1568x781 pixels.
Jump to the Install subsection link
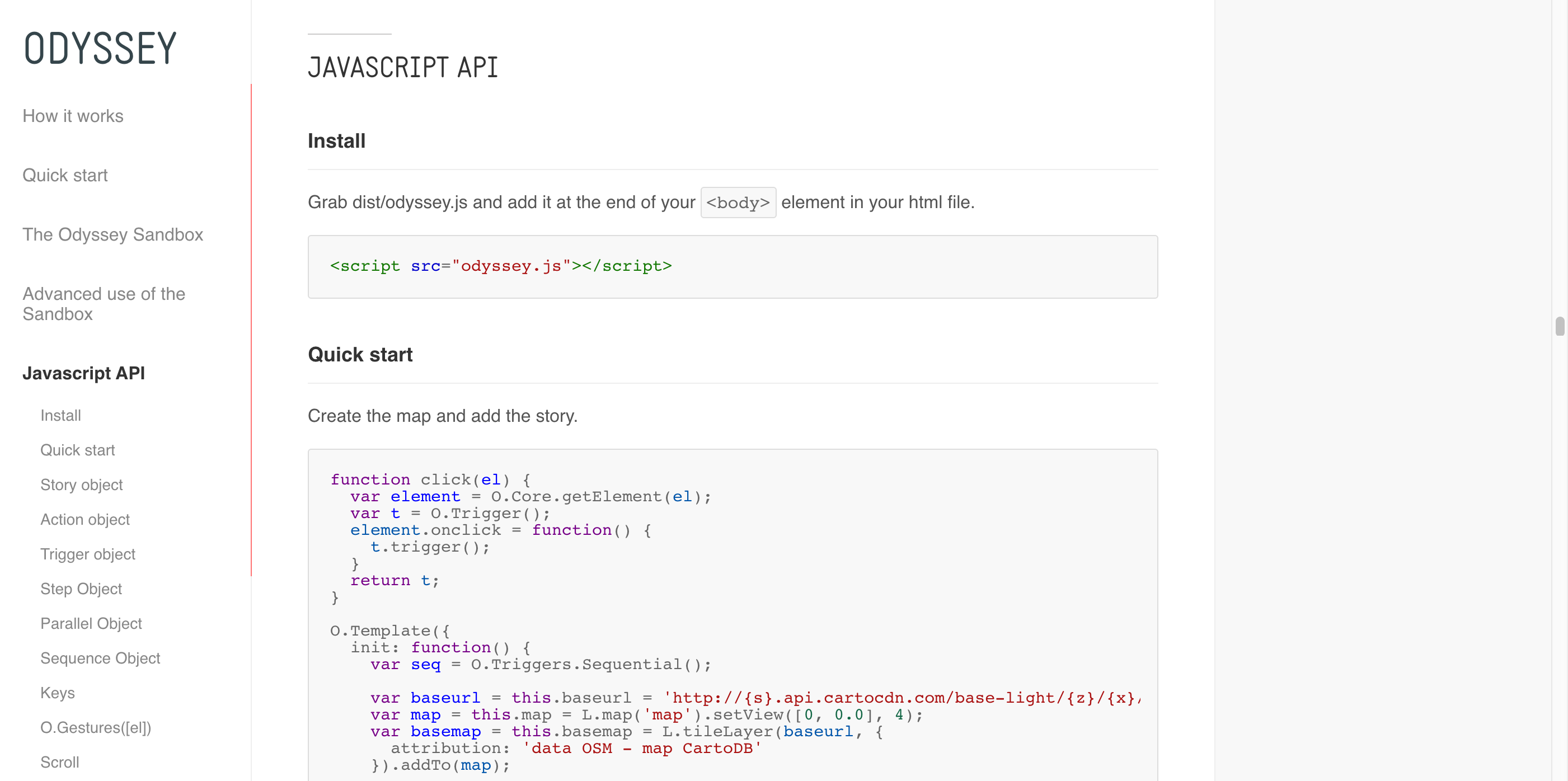tap(60, 415)
